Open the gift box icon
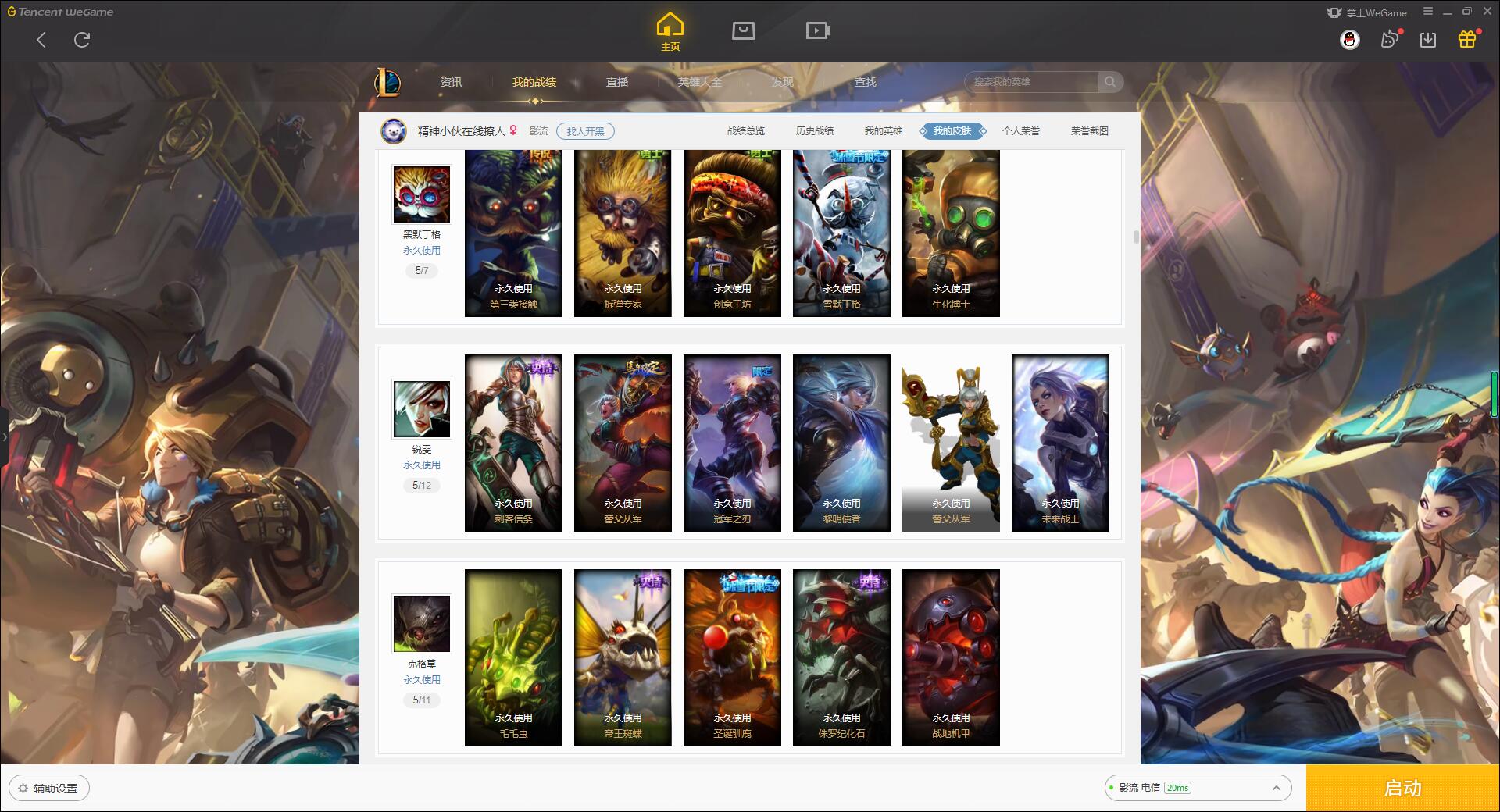The width and height of the screenshot is (1500, 812). coord(1468,39)
